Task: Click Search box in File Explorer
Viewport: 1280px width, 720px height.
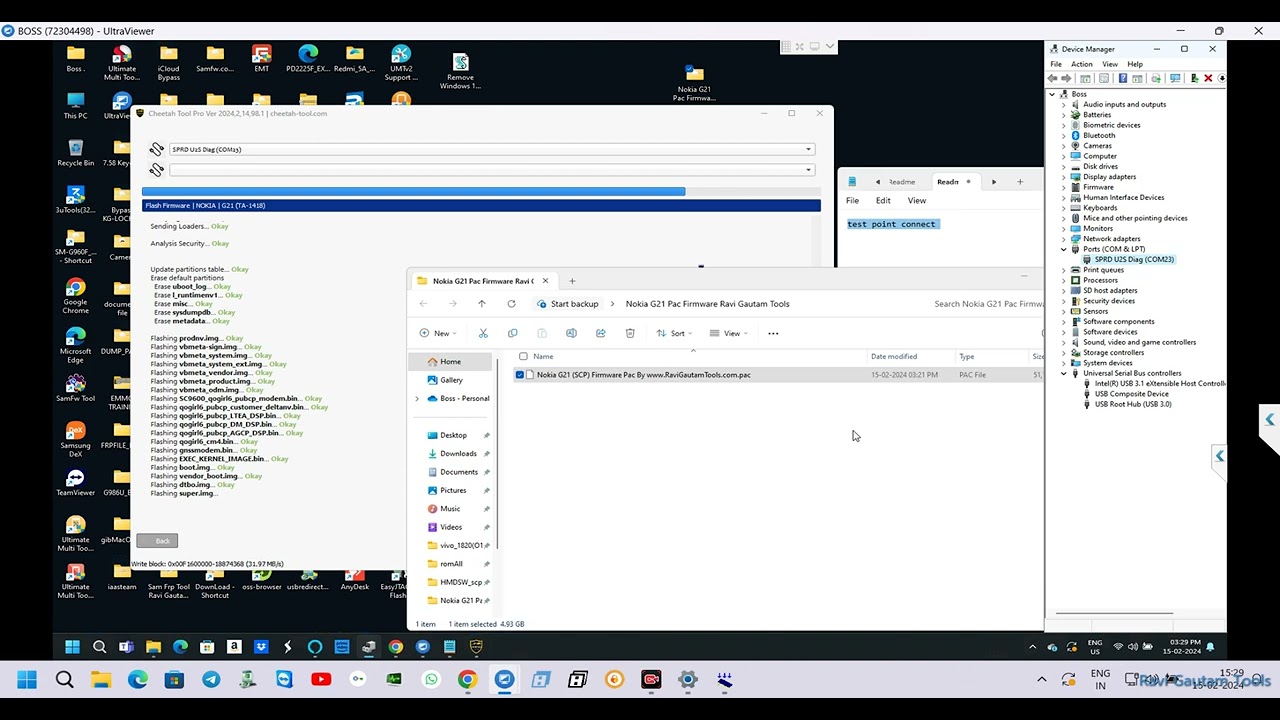Action: (987, 304)
